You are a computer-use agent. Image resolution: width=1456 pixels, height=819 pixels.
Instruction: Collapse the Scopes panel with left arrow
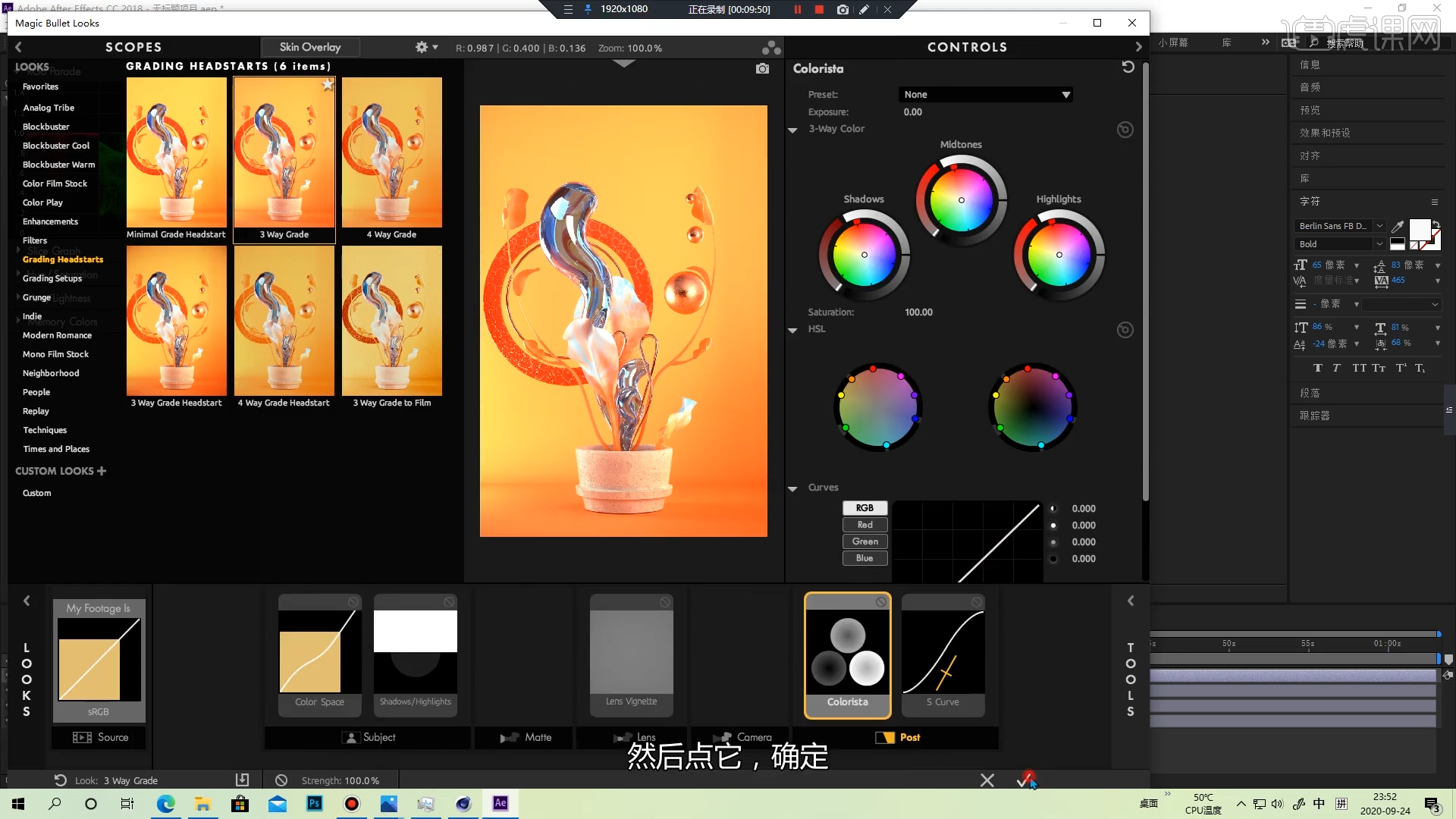point(18,47)
